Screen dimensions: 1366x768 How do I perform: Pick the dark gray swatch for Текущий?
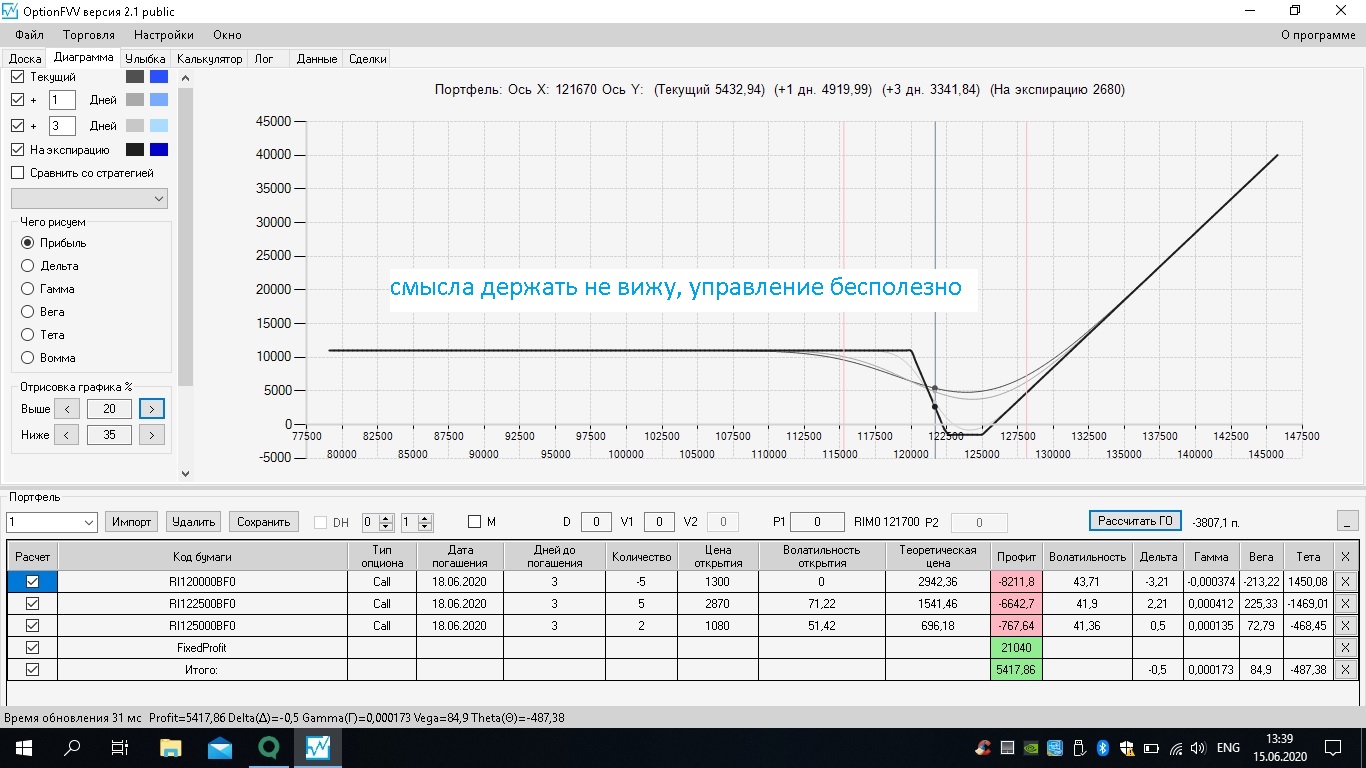point(135,76)
